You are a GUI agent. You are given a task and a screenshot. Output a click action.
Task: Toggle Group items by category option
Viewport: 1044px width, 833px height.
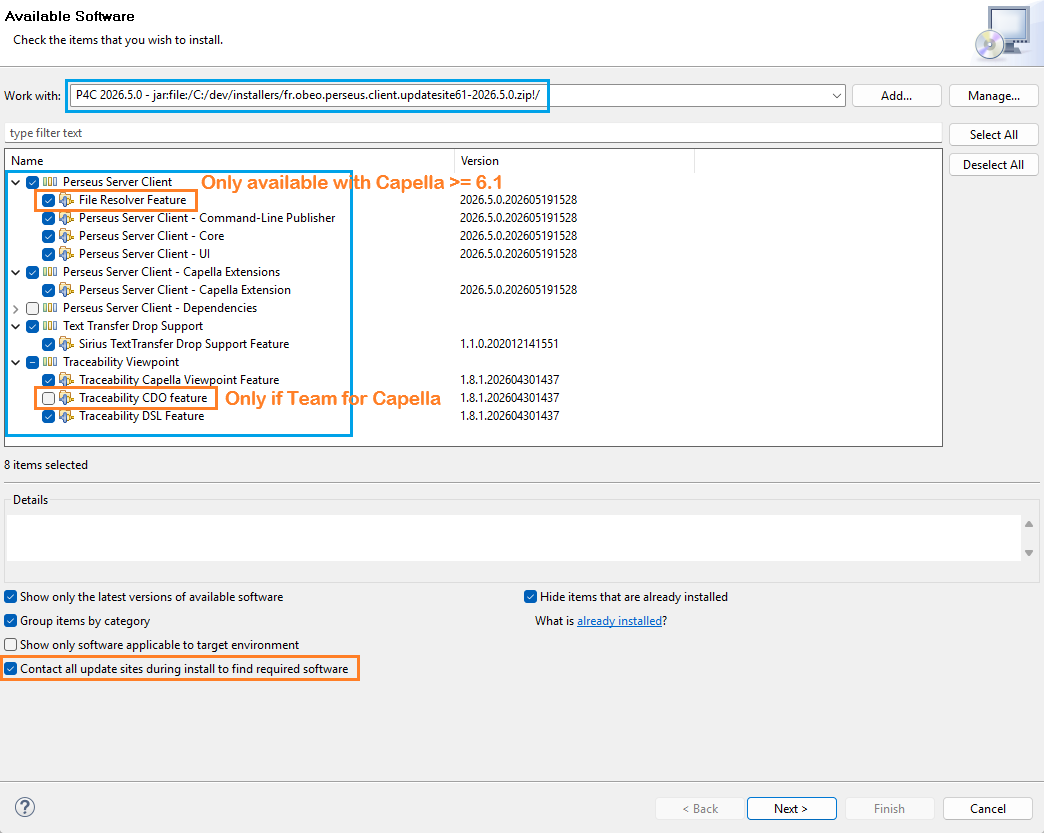tap(11, 621)
